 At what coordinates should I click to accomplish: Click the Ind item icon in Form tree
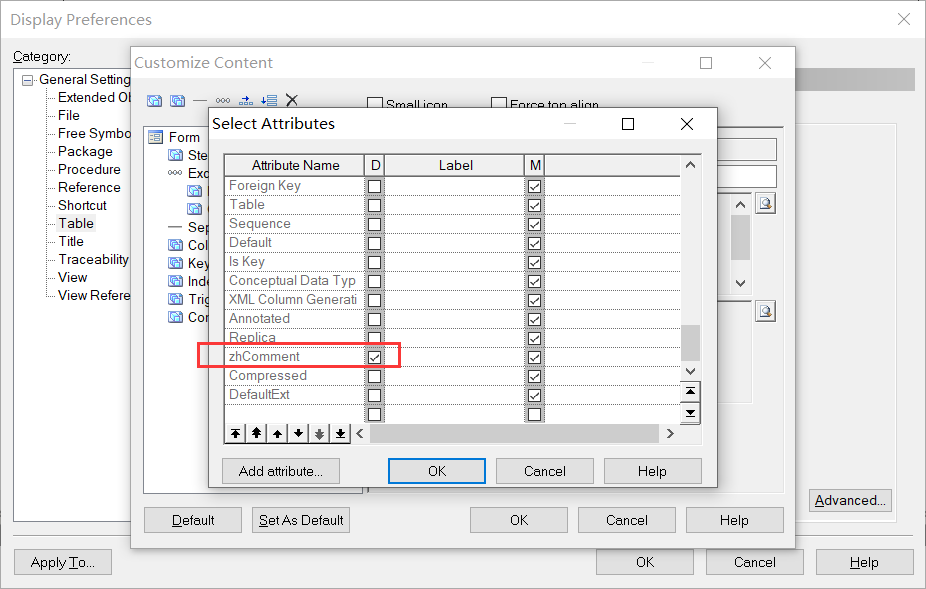click(x=175, y=281)
